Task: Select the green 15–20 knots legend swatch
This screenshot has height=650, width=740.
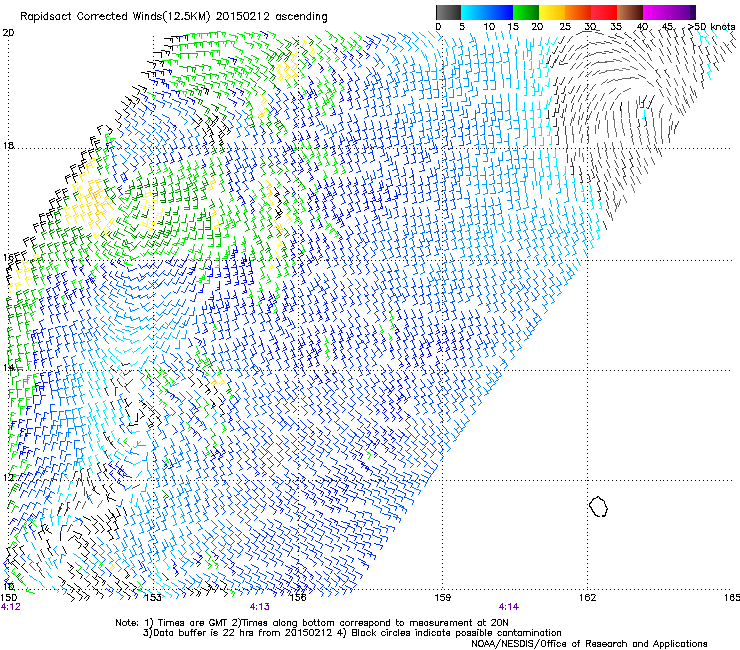Action: [526, 12]
